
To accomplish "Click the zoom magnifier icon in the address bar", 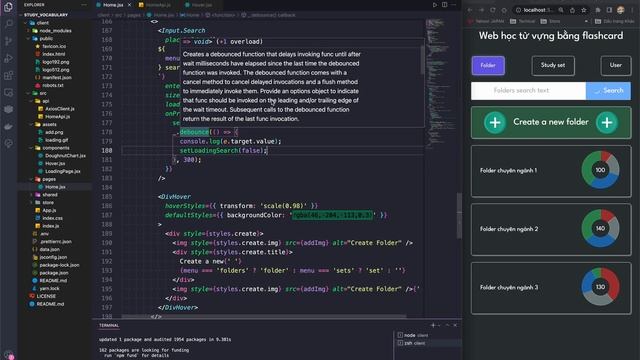I will [561, 10].
